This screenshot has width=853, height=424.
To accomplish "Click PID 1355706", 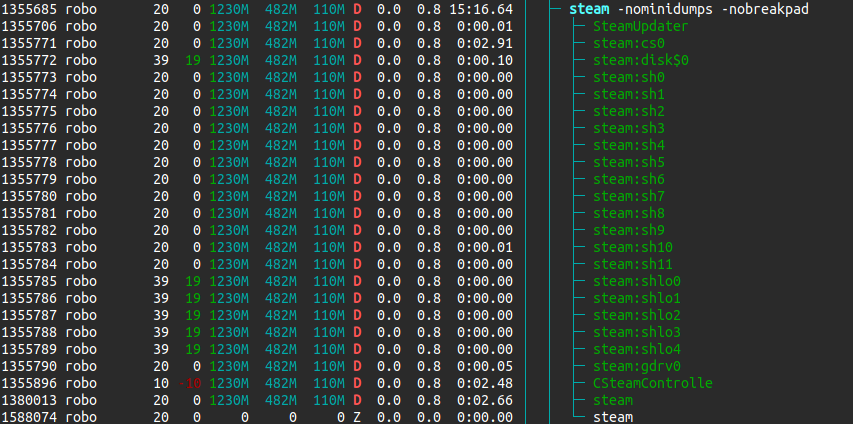I will (x=29, y=26).
